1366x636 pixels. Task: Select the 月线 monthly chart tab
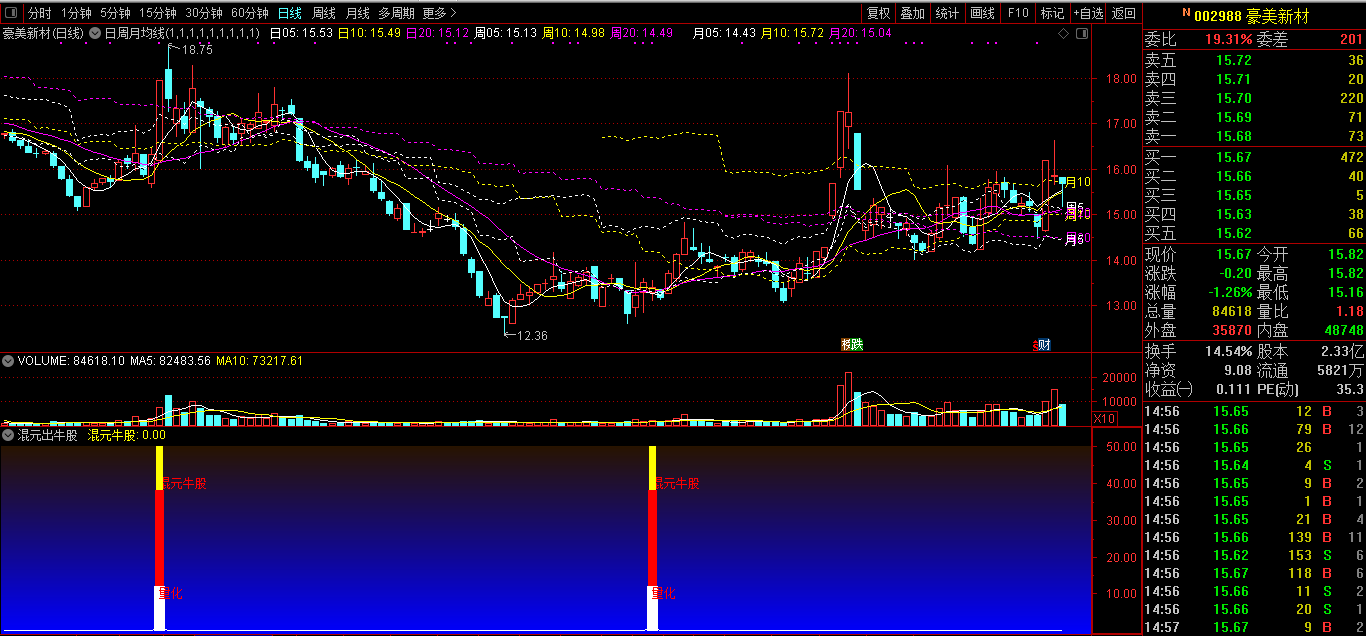click(357, 13)
